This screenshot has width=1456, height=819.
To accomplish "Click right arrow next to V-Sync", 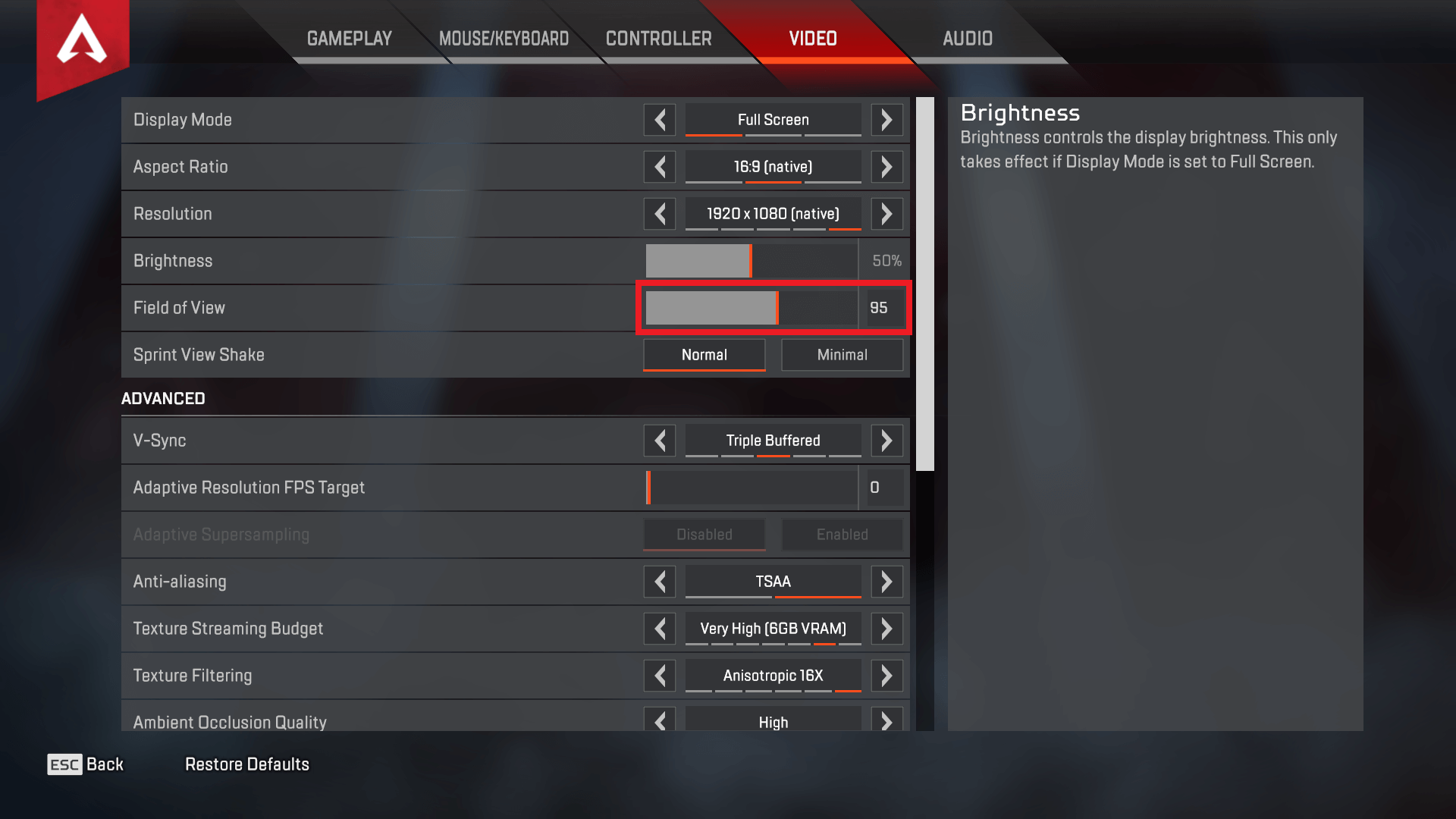I will pos(886,441).
